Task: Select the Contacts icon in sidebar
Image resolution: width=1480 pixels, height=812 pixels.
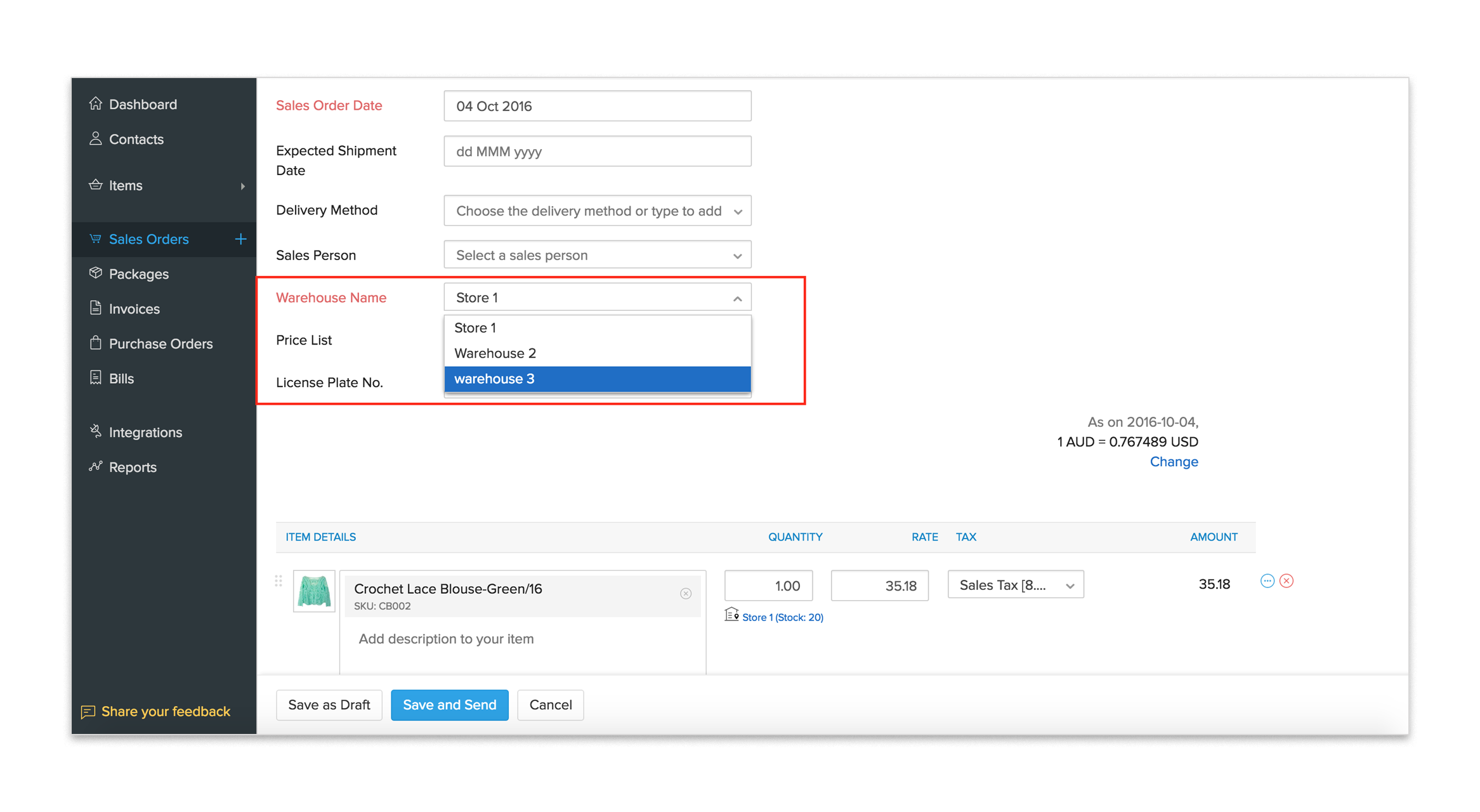Action: (x=96, y=139)
